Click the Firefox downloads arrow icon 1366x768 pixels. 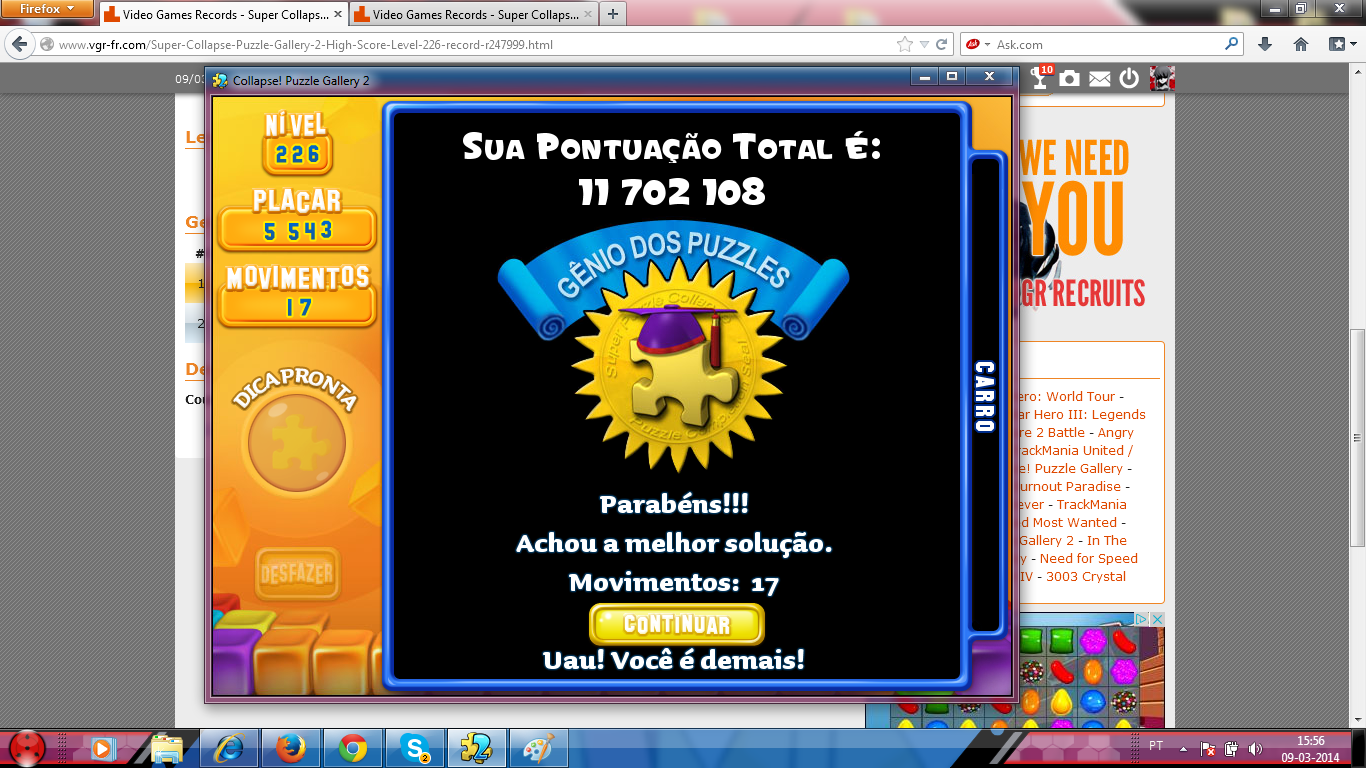pyautogui.click(x=1265, y=44)
